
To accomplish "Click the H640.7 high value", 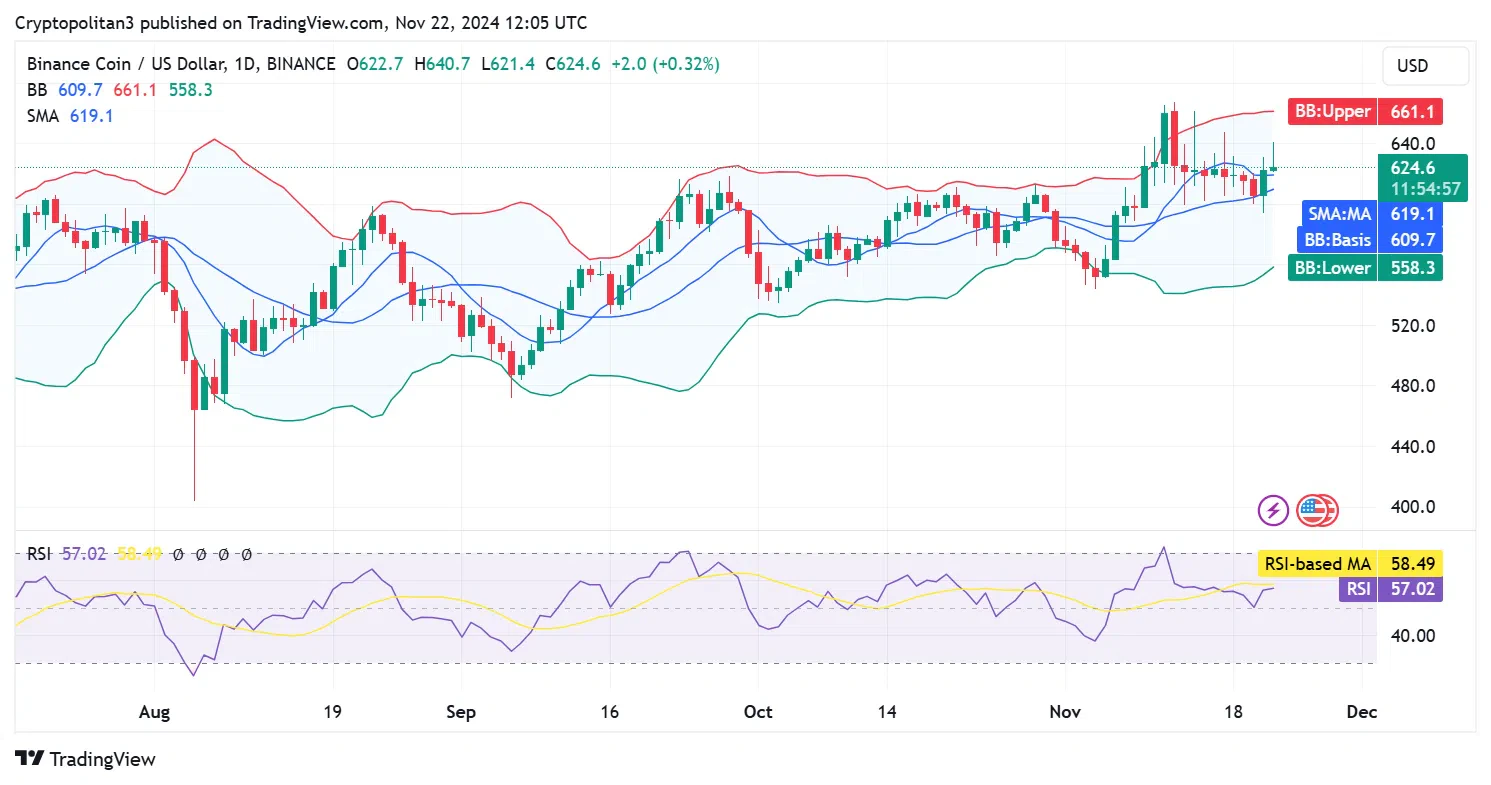I will click(x=442, y=64).
